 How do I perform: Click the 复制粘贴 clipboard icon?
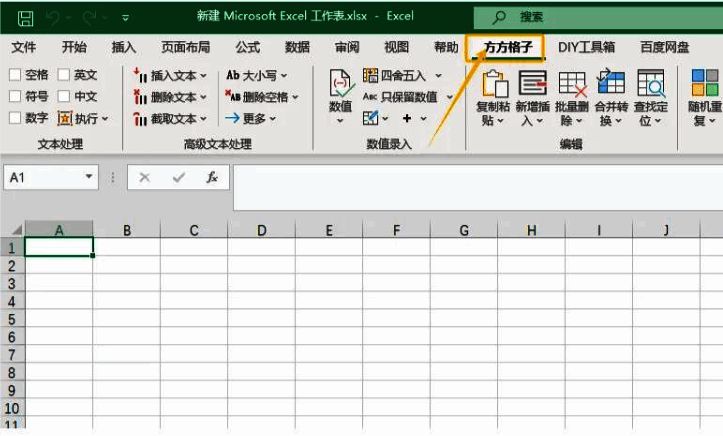coord(494,83)
